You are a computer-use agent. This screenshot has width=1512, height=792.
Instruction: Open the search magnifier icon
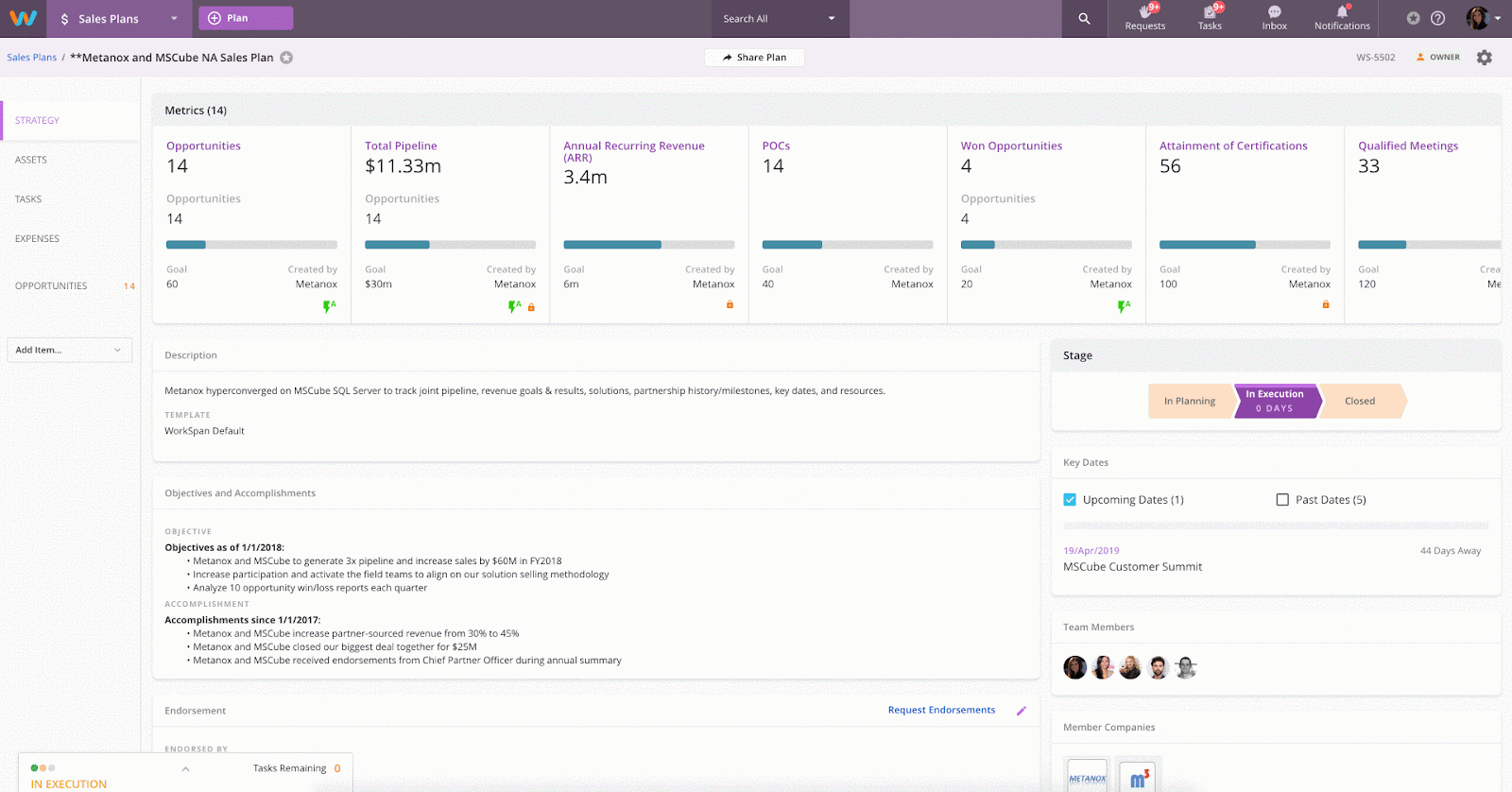click(x=1084, y=19)
